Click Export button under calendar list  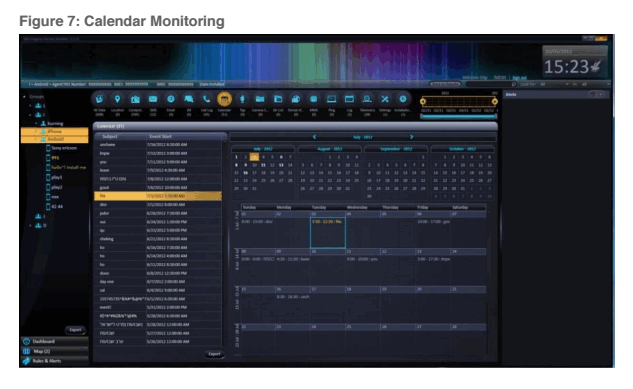(x=214, y=354)
